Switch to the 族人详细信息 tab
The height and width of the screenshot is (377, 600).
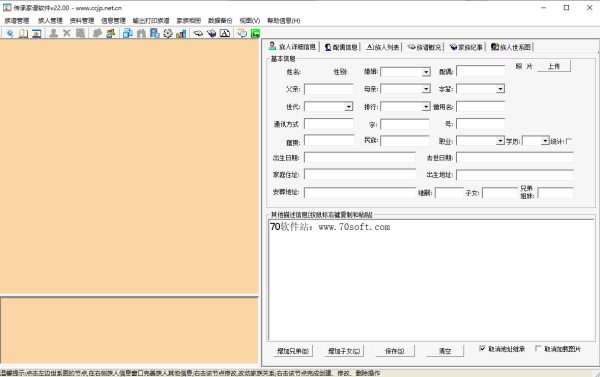[292, 47]
